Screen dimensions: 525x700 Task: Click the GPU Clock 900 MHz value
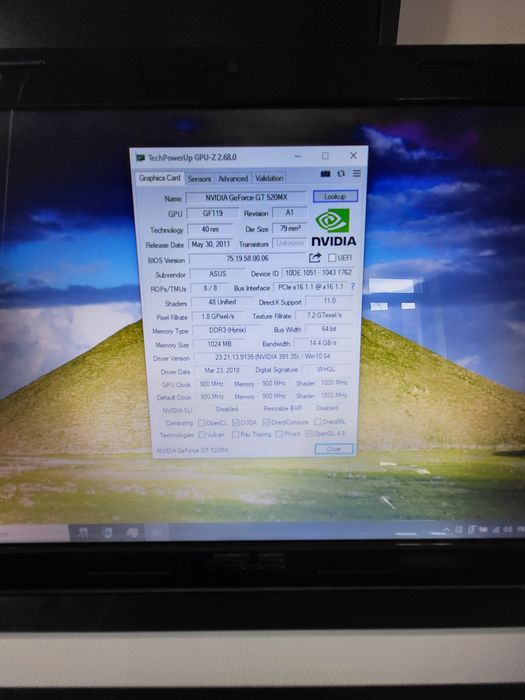(x=212, y=384)
